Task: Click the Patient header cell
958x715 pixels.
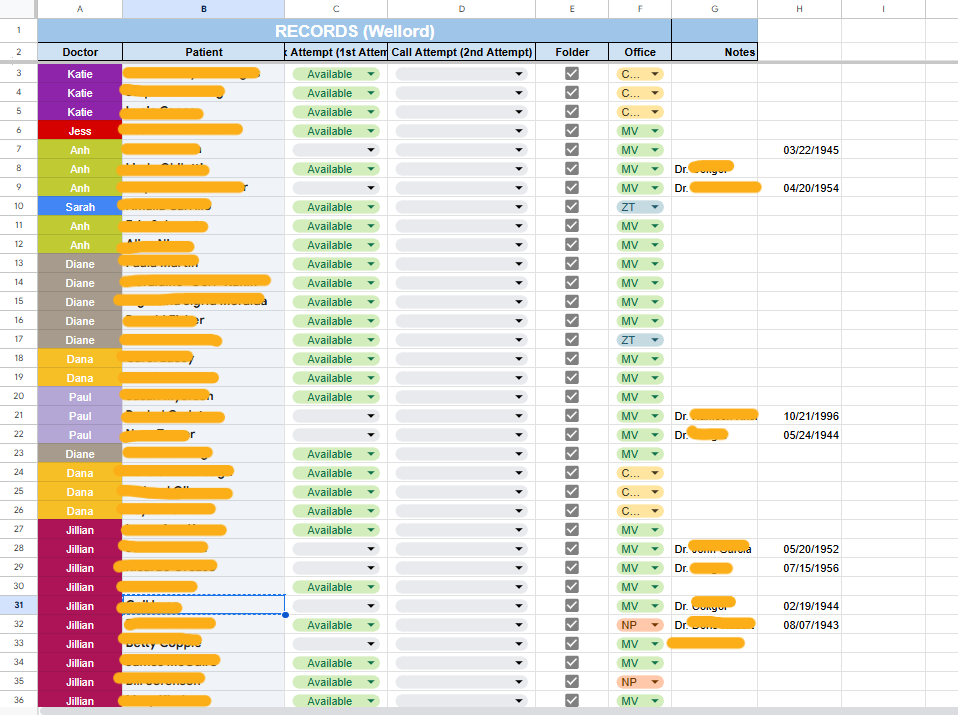Action: [203, 52]
